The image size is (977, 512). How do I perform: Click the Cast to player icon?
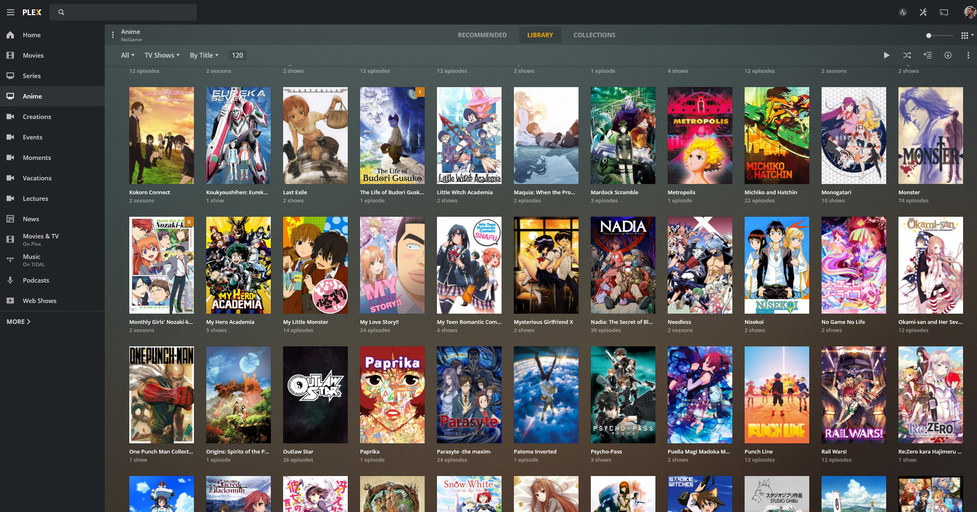click(943, 12)
